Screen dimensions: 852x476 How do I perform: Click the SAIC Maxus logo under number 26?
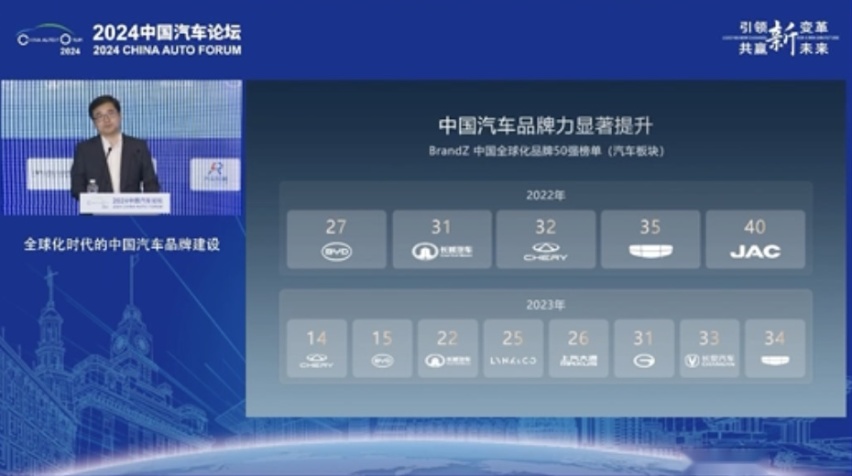tap(578, 360)
